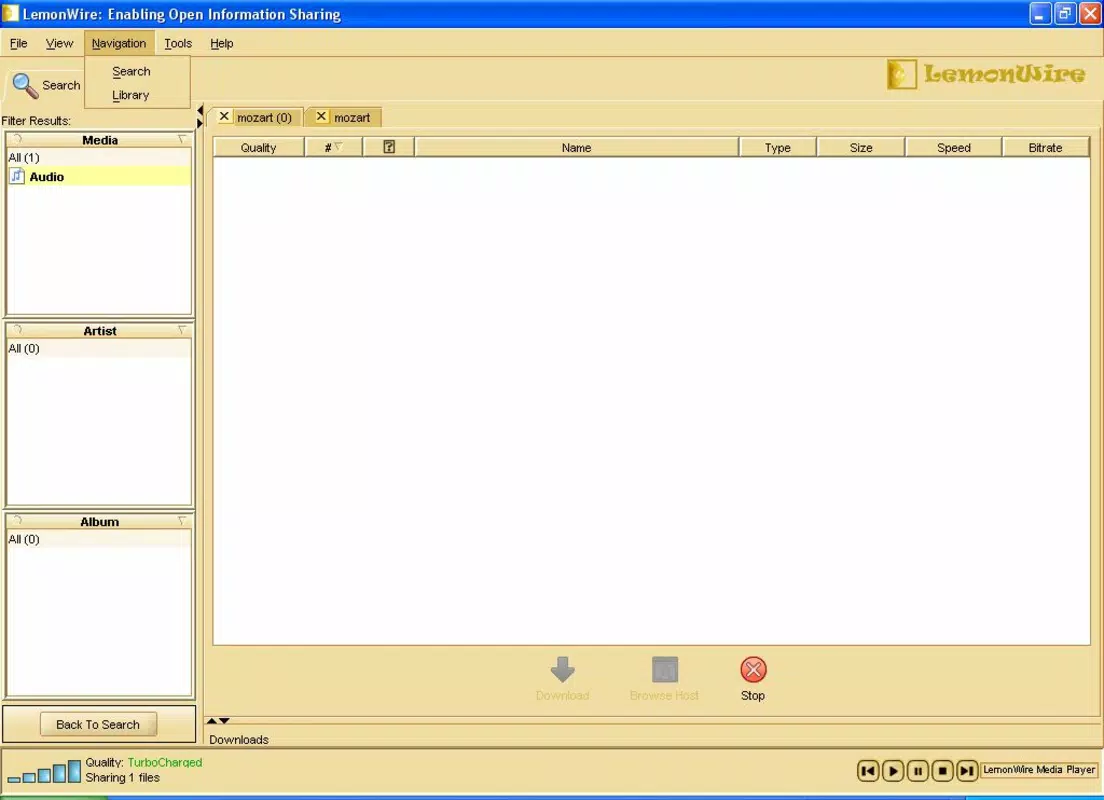
Task: Switch to the mozart (0) tab
Action: (264, 118)
